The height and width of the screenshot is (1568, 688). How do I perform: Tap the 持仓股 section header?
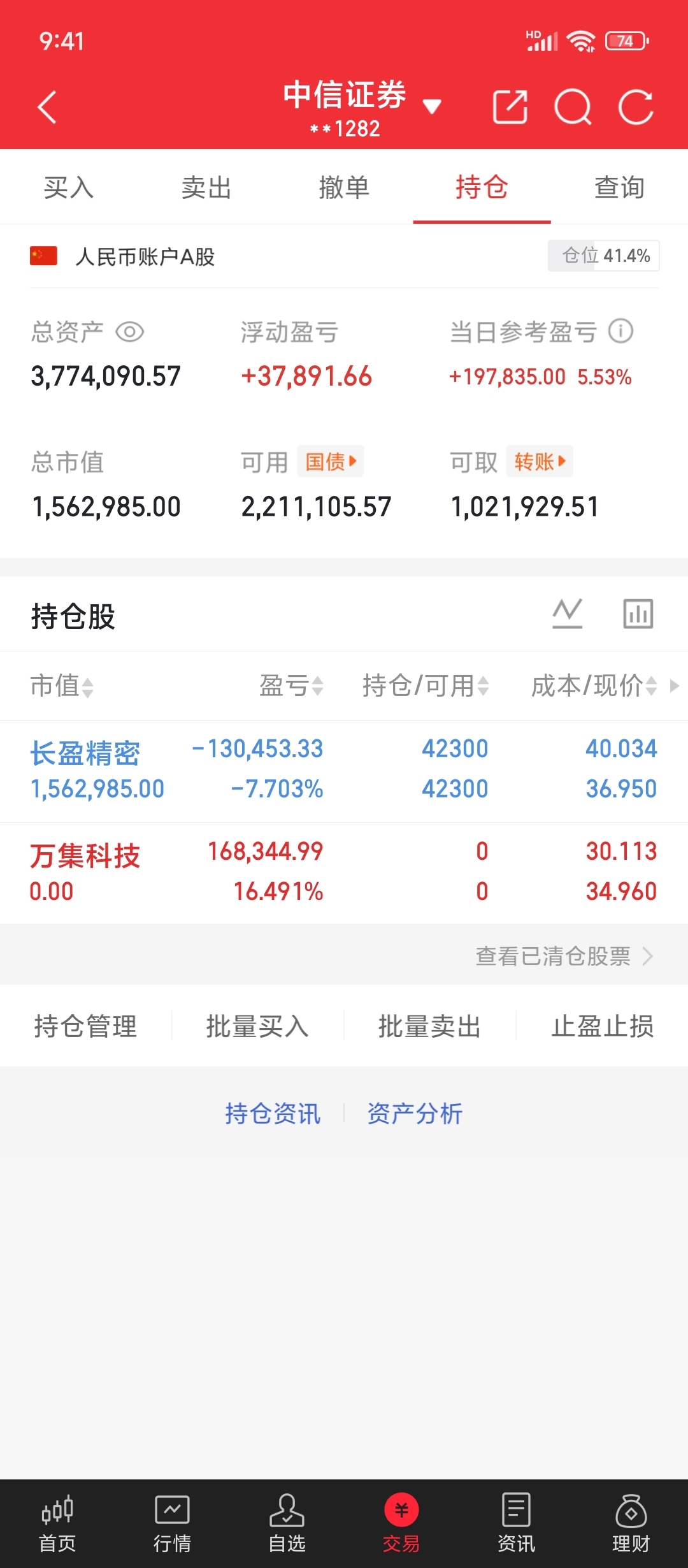pyautogui.click(x=73, y=616)
